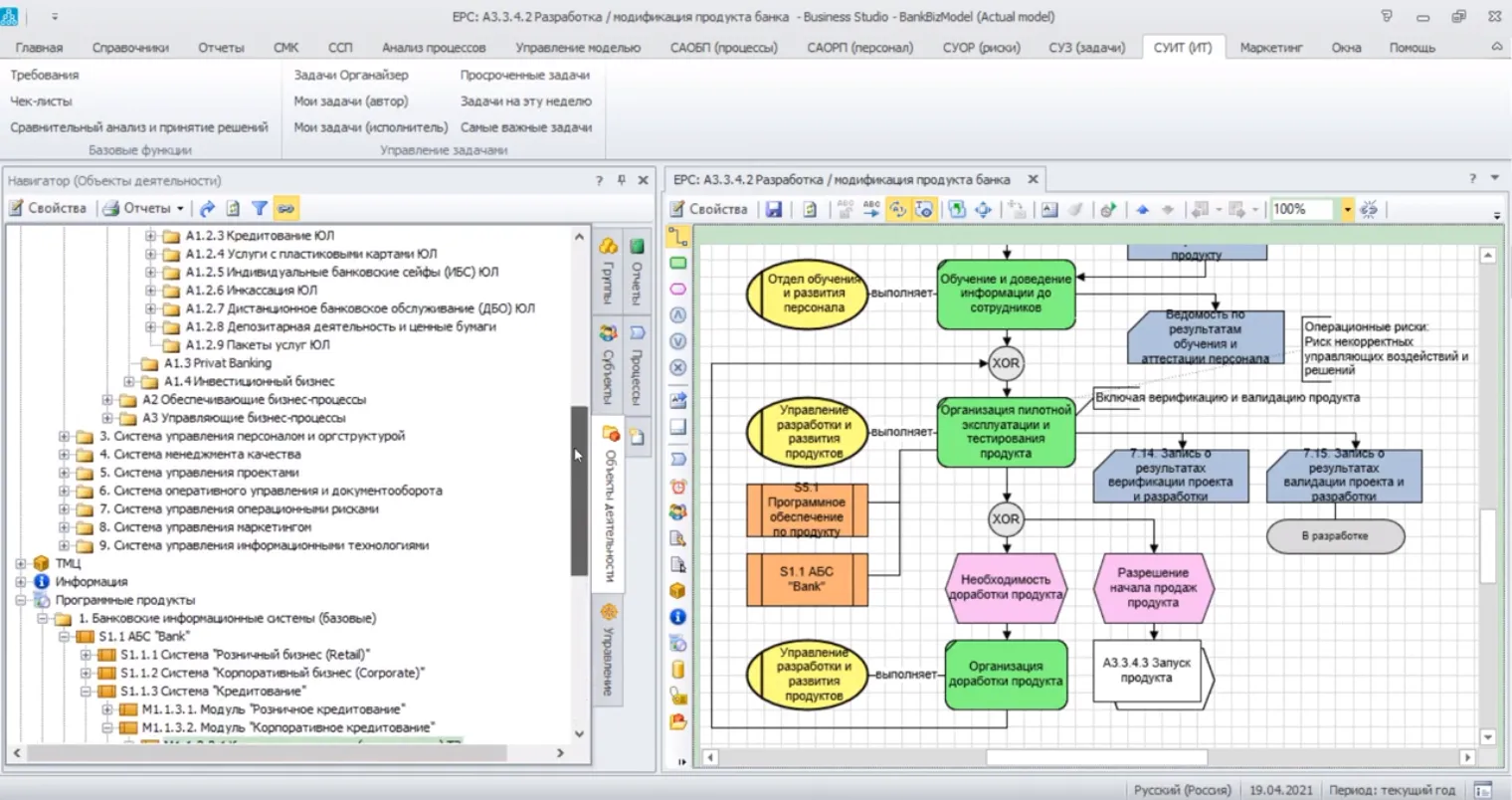
Task: Expand the A1.4 Инвестиционный бизнес node
Action: click(129, 381)
